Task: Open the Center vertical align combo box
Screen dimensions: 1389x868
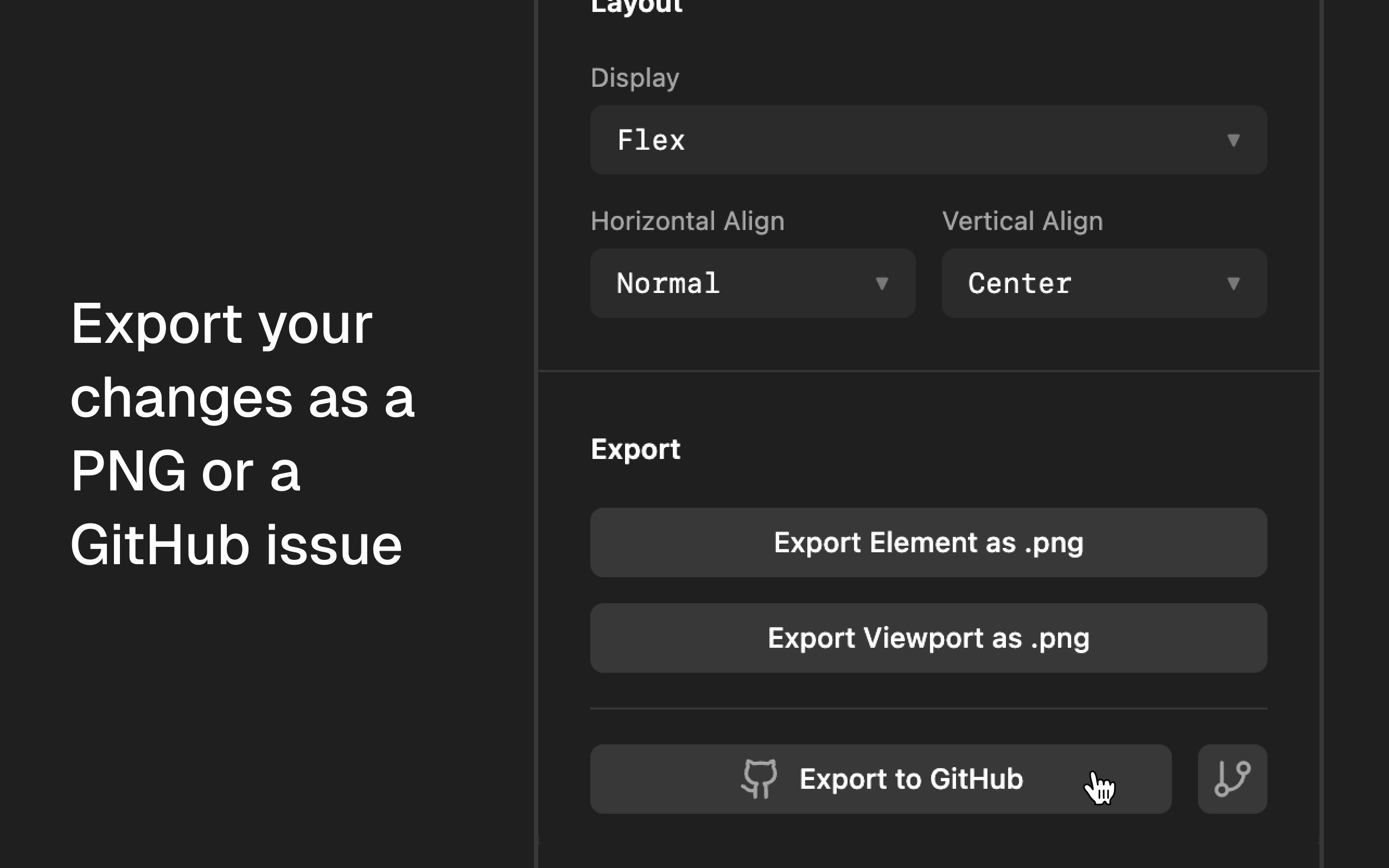Action: click(1104, 284)
